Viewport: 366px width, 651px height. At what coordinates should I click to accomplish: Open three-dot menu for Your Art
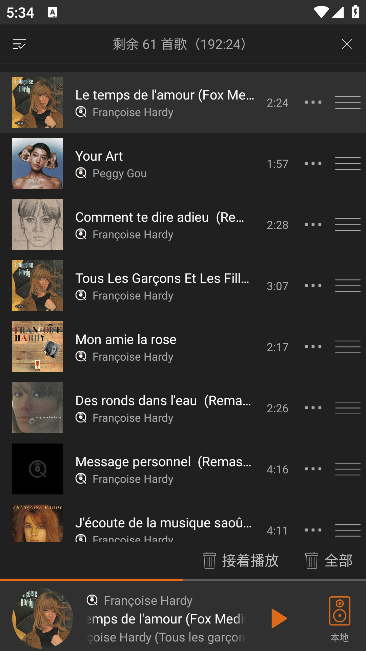pyautogui.click(x=313, y=164)
